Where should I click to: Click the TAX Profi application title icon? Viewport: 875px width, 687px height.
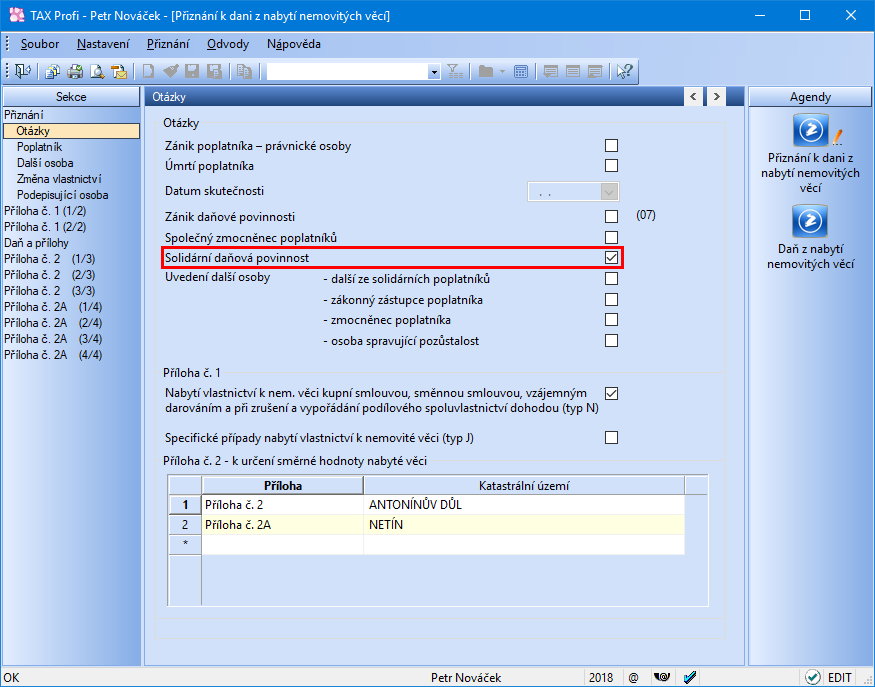coord(17,15)
